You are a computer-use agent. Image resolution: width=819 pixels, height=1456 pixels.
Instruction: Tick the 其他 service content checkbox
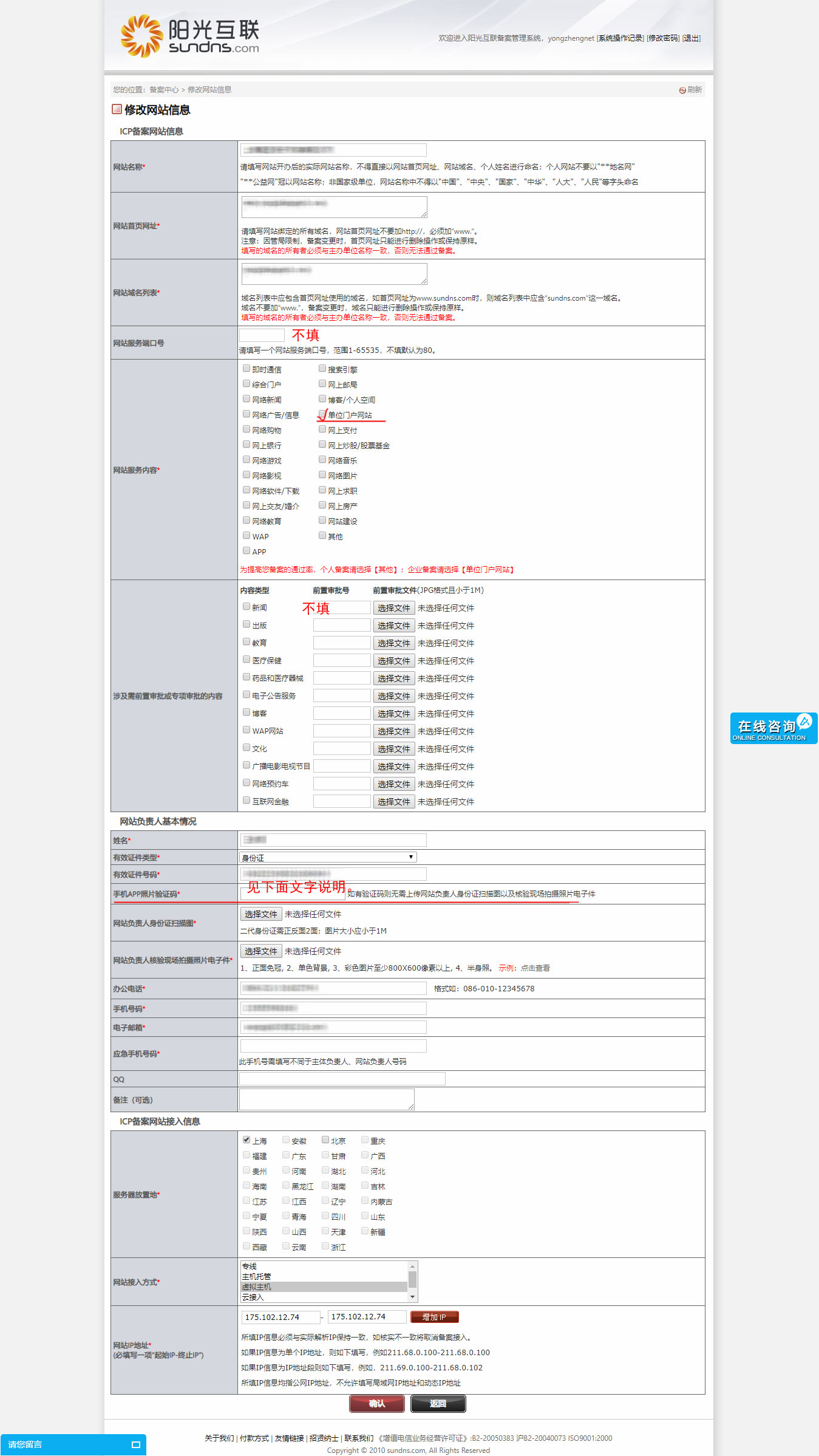322,535
